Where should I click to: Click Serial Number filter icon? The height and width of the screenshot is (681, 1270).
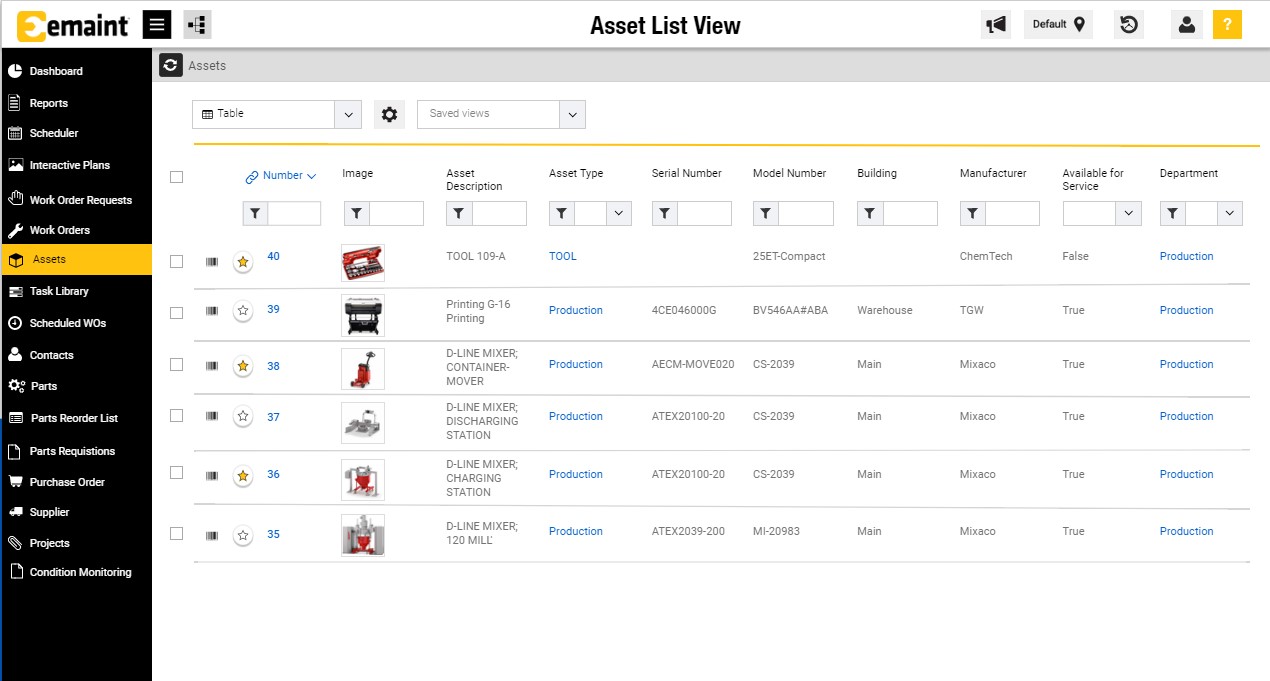pos(664,213)
